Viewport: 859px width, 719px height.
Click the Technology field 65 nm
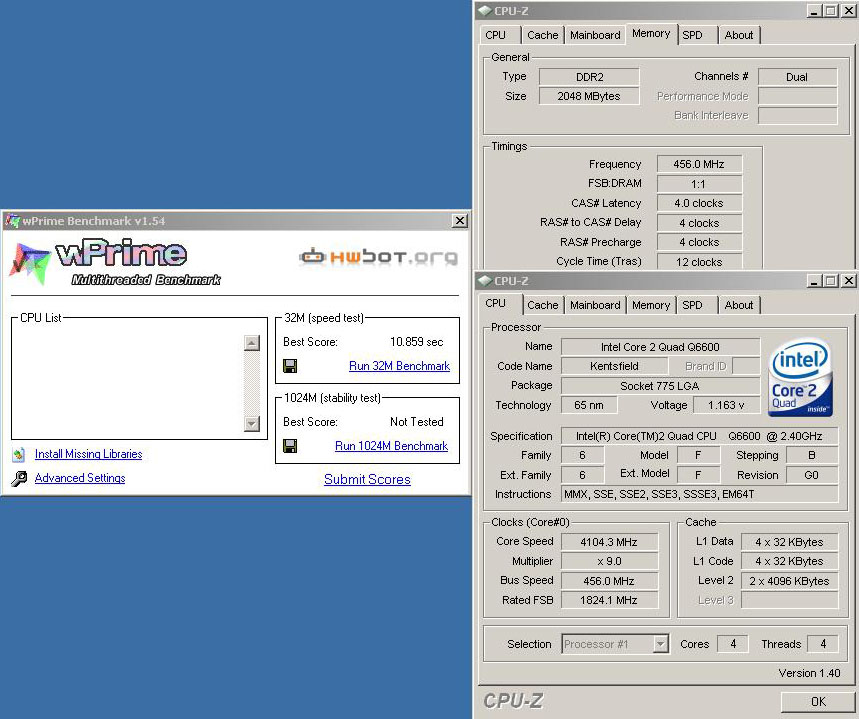click(x=589, y=405)
